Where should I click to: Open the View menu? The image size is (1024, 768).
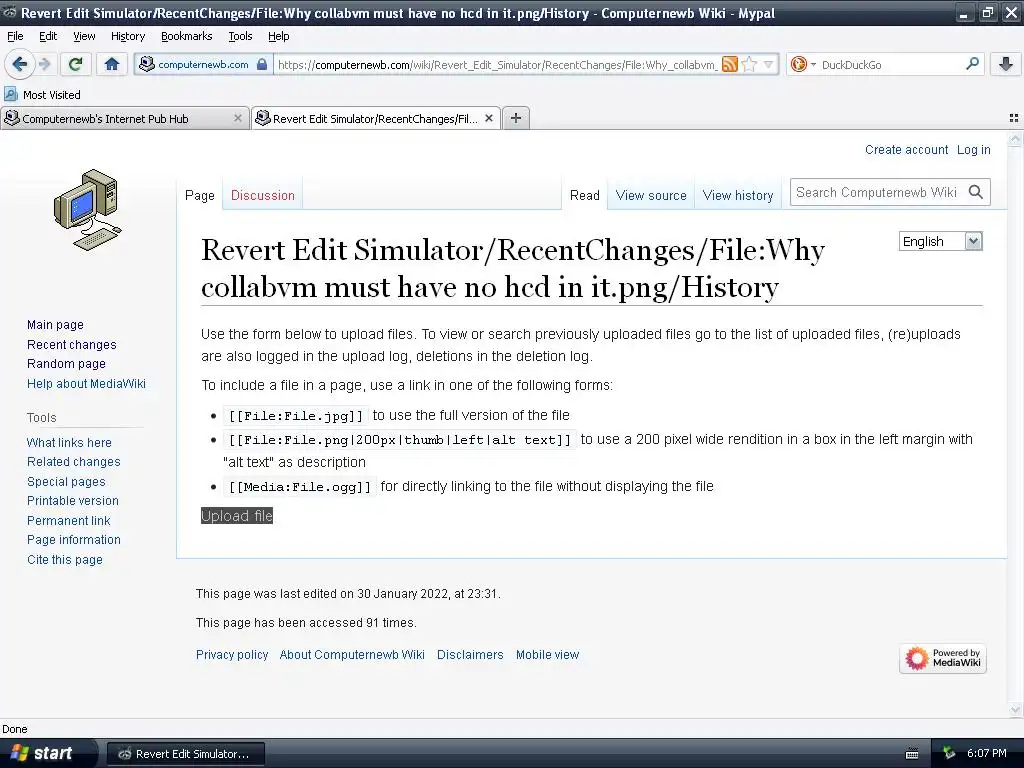click(x=84, y=36)
